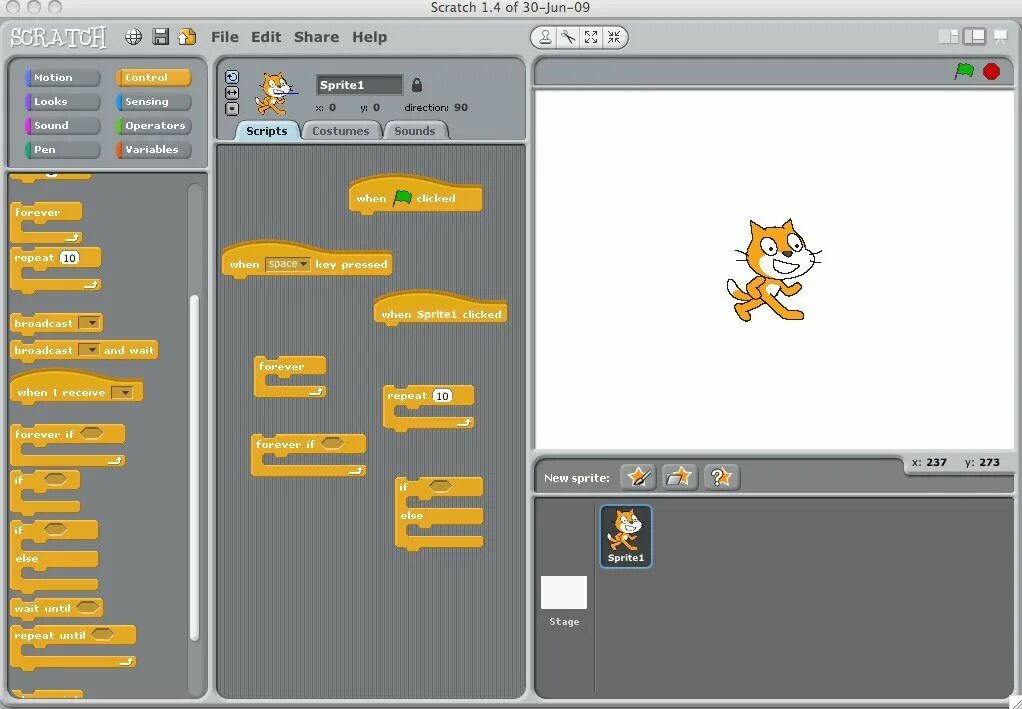Screen dimensions: 1022x709
Task: Toggle the sprite lock icon
Action: [417, 85]
